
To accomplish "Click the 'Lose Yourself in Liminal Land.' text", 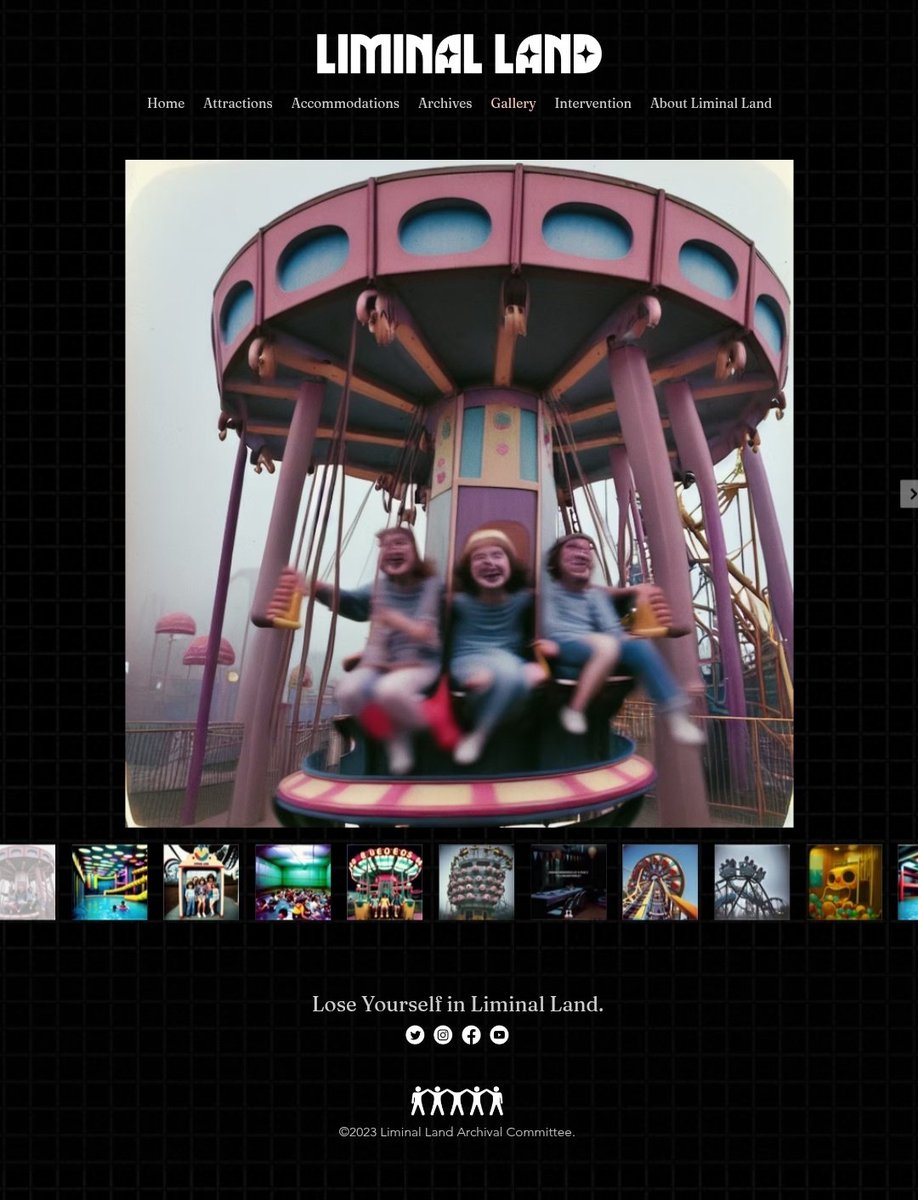I will click(x=457, y=1004).
